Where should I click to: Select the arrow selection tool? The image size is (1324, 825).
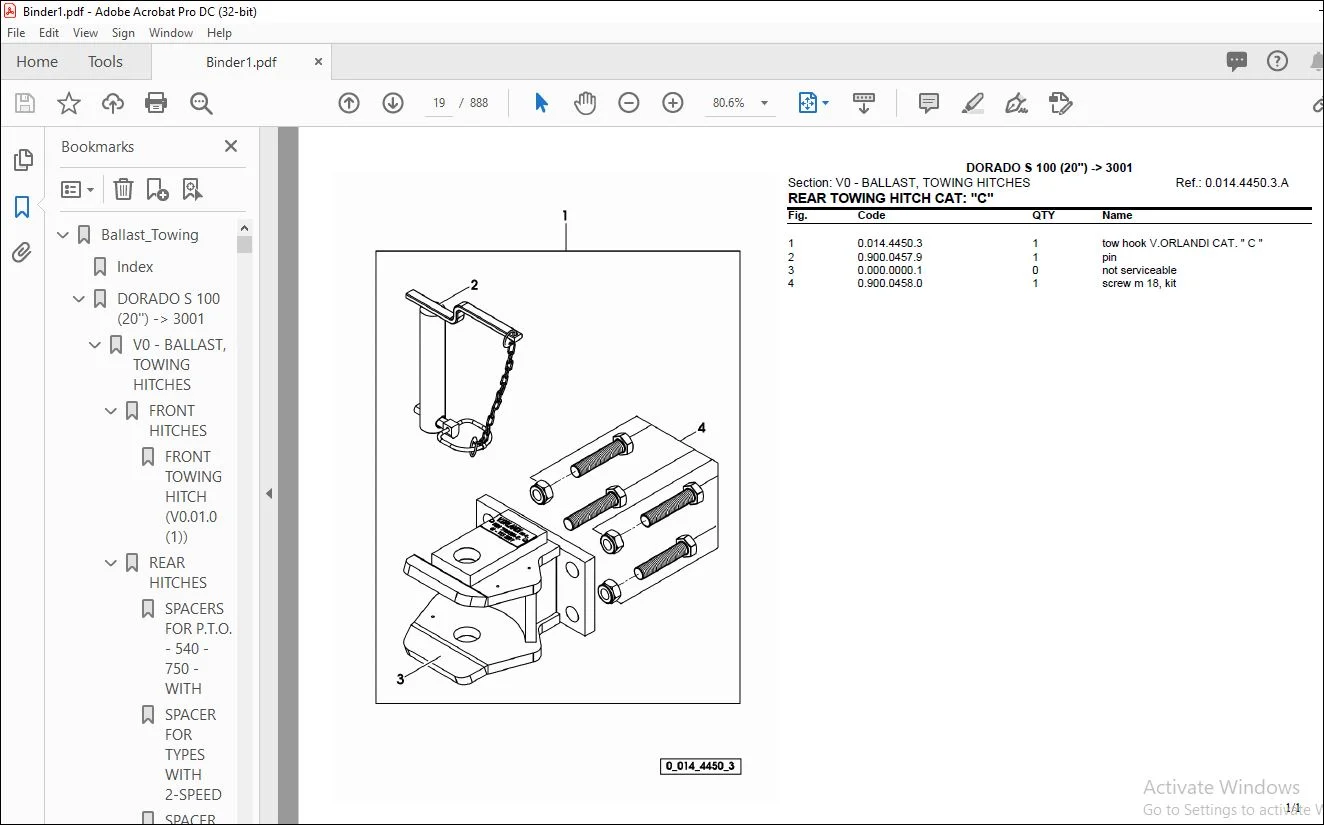541,103
